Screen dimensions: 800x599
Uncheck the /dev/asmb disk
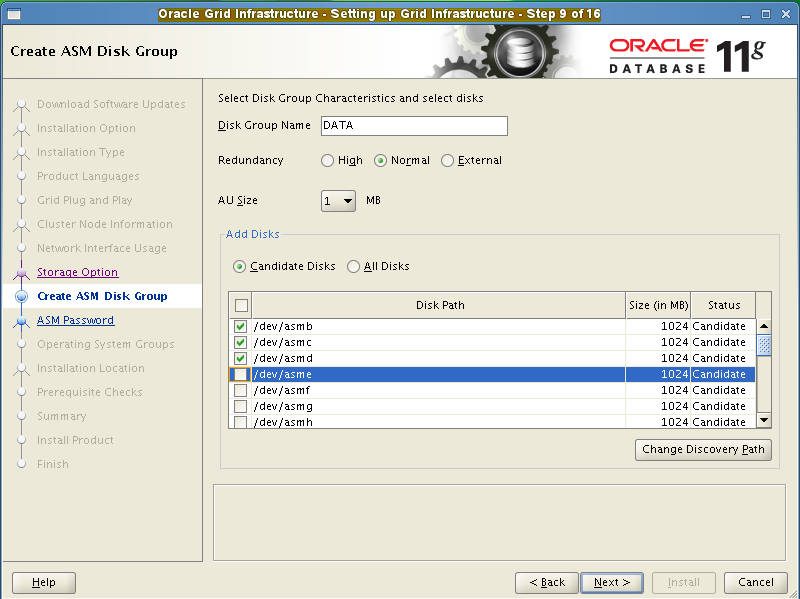coord(243,326)
